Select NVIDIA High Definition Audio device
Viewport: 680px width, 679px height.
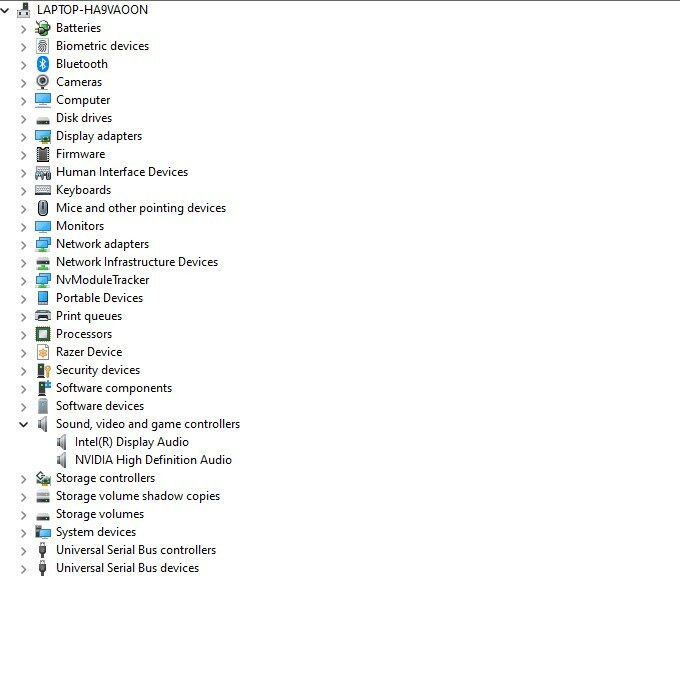154,460
